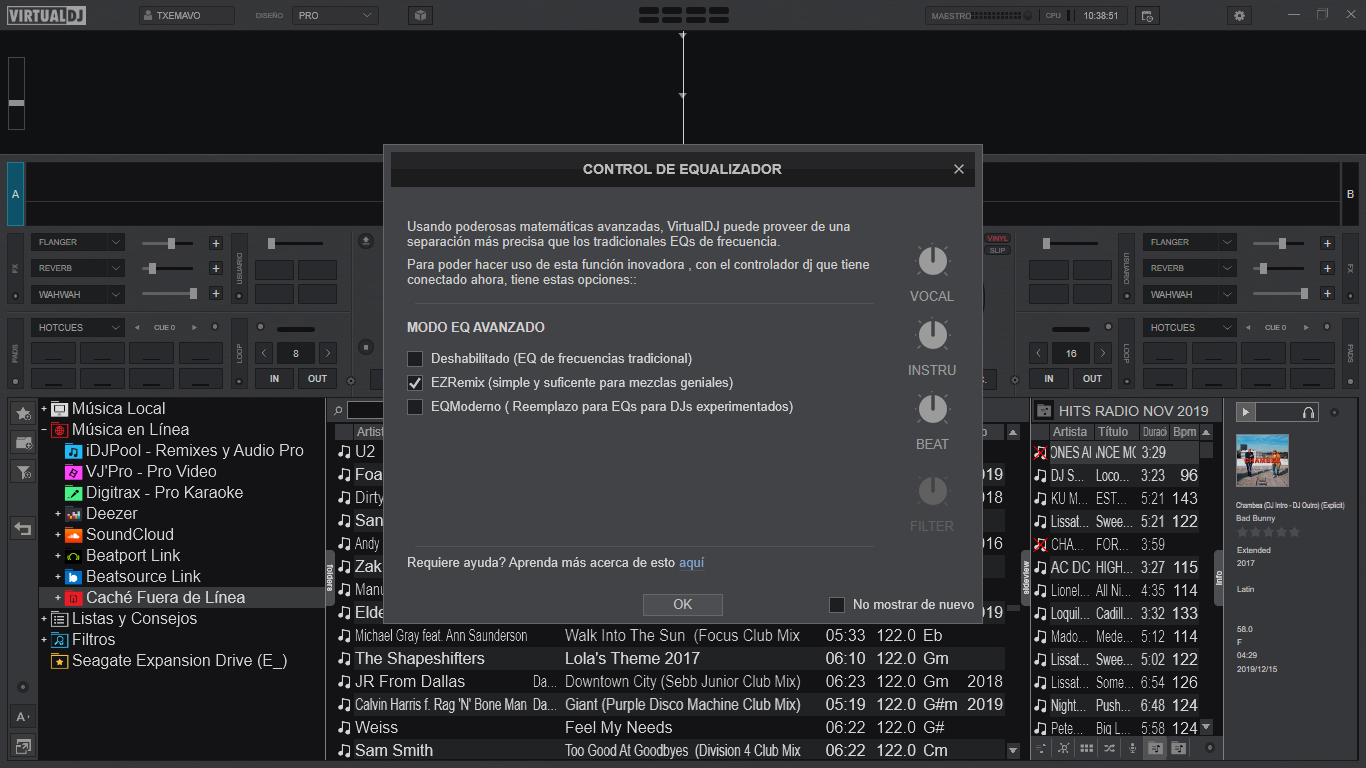
Task: Click the favorite folder star icon in the sidebar
Action: 23,413
